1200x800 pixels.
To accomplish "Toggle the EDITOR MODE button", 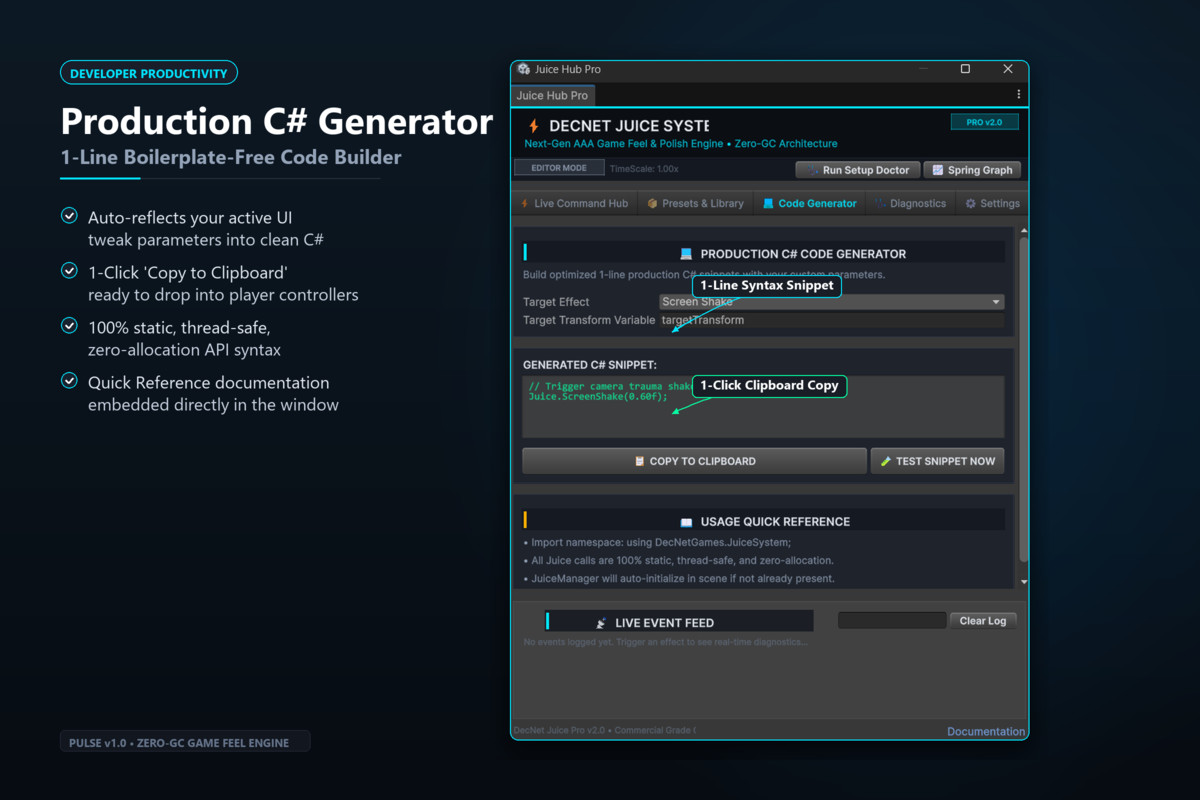I will (x=559, y=168).
